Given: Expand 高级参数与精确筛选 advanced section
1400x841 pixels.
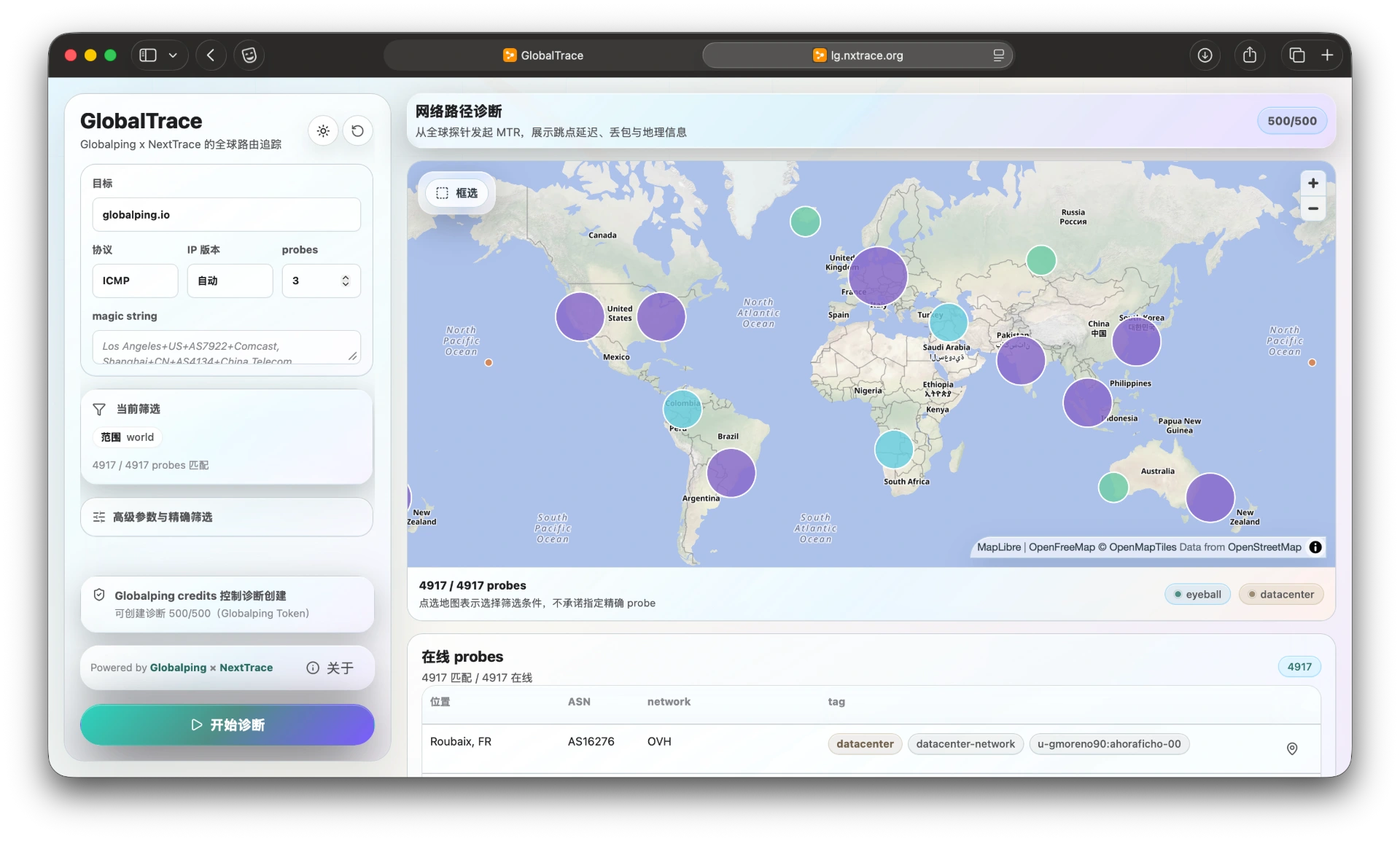Looking at the screenshot, I should [x=227, y=517].
